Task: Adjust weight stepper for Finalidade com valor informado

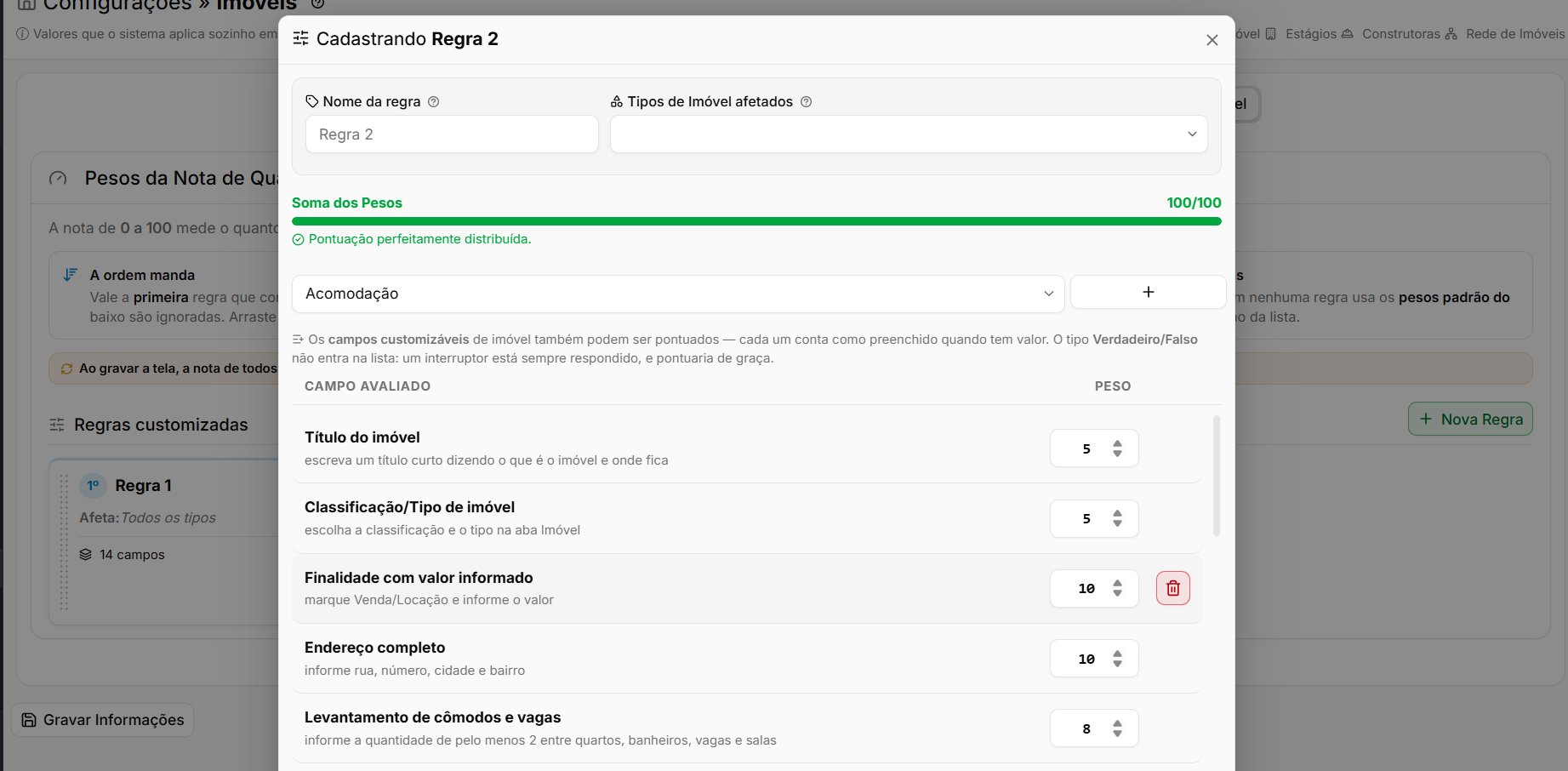Action: pyautogui.click(x=1117, y=588)
